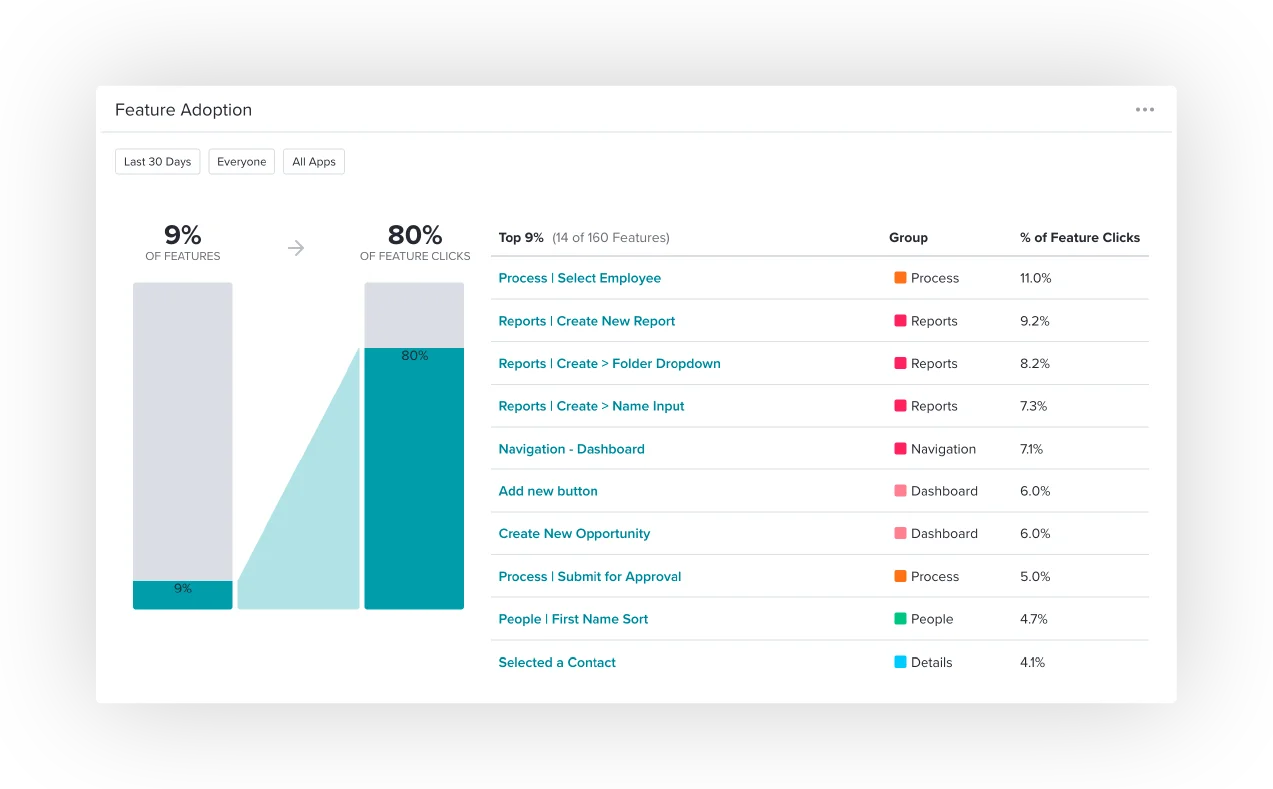Open Process | Submit for Approval link

(x=589, y=577)
